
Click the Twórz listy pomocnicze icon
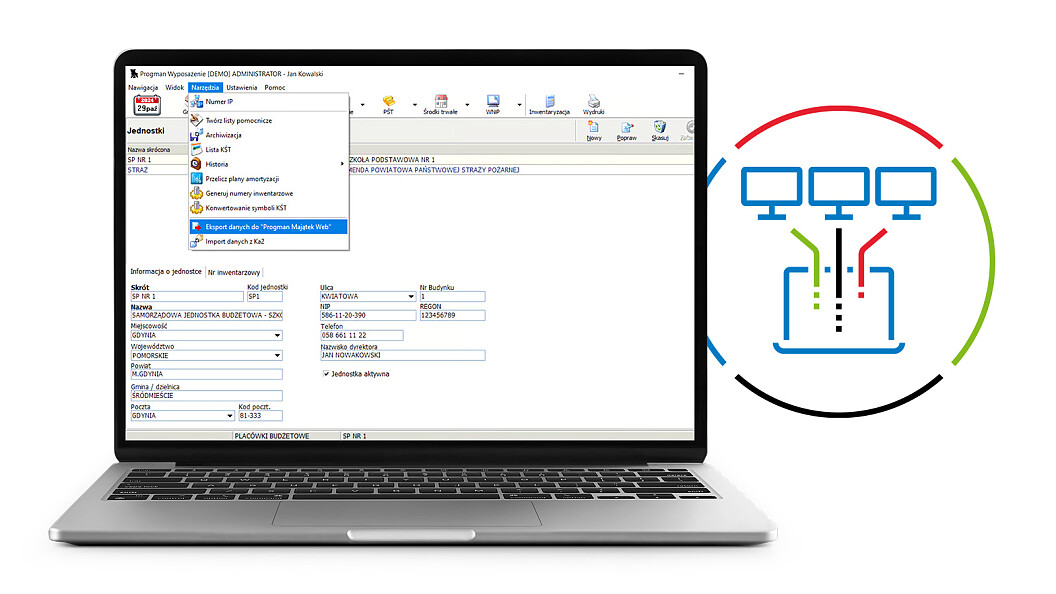[x=197, y=120]
